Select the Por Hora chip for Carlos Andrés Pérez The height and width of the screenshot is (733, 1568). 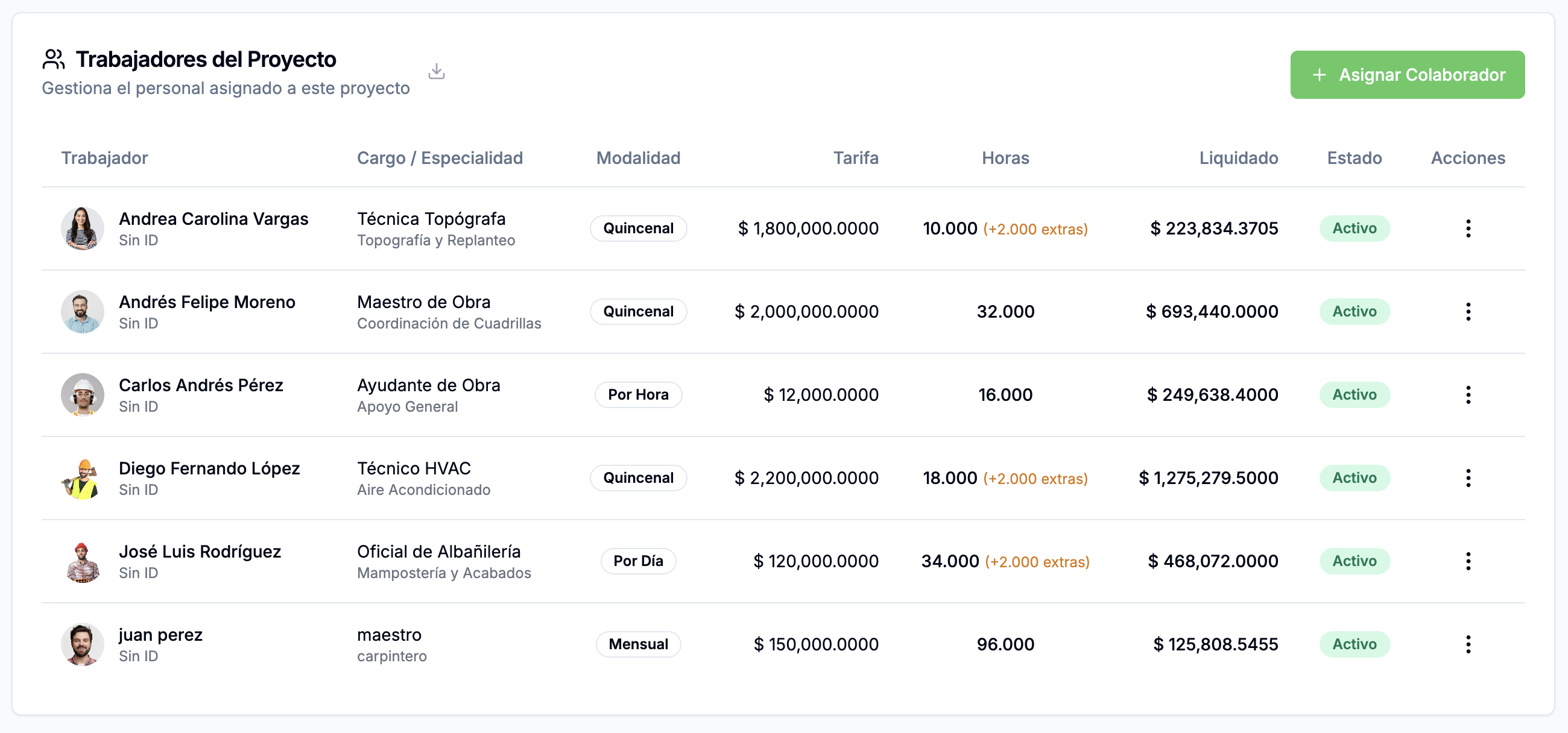[x=638, y=394]
